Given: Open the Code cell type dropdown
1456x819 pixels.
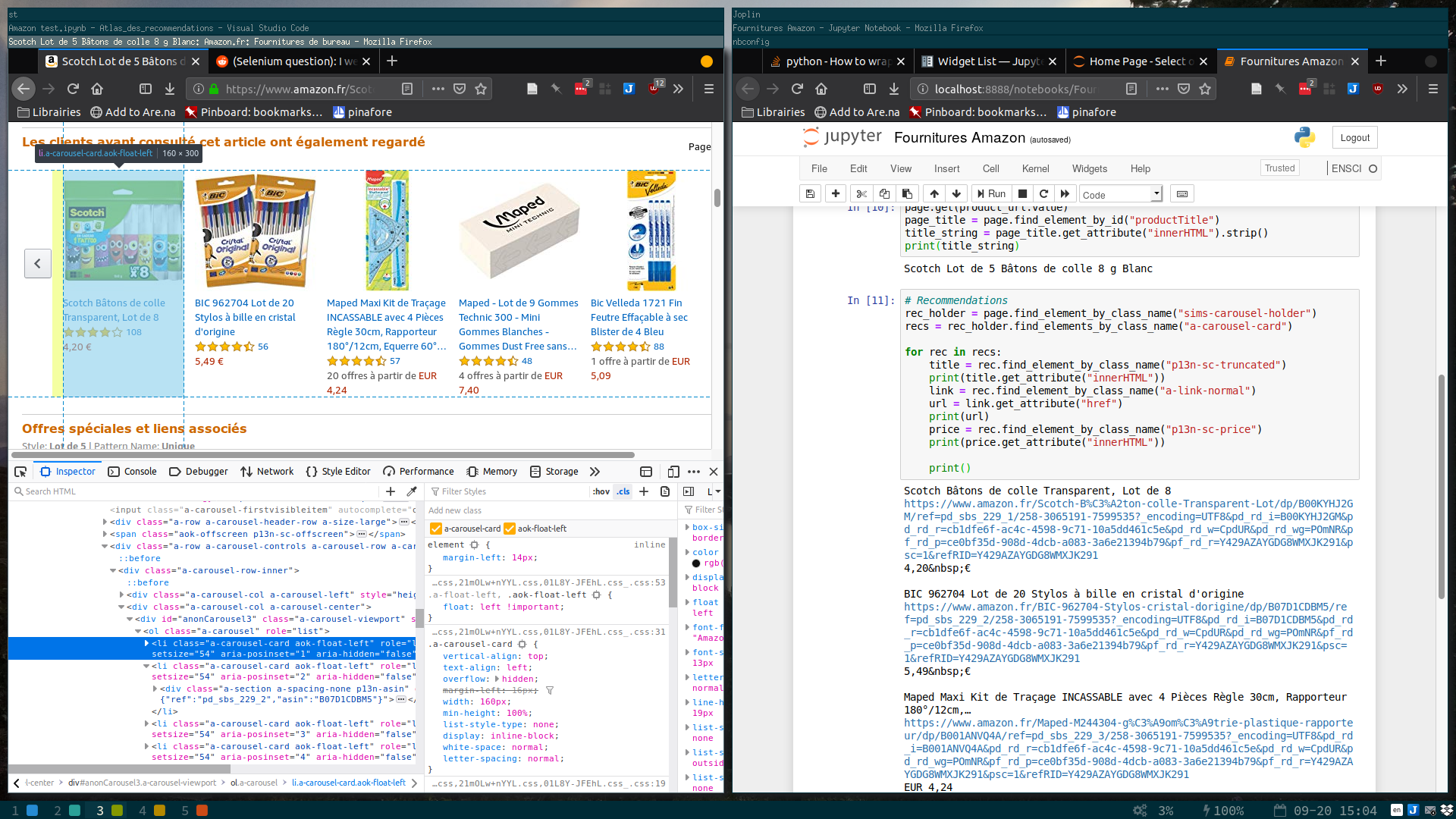Looking at the screenshot, I should point(1121,194).
